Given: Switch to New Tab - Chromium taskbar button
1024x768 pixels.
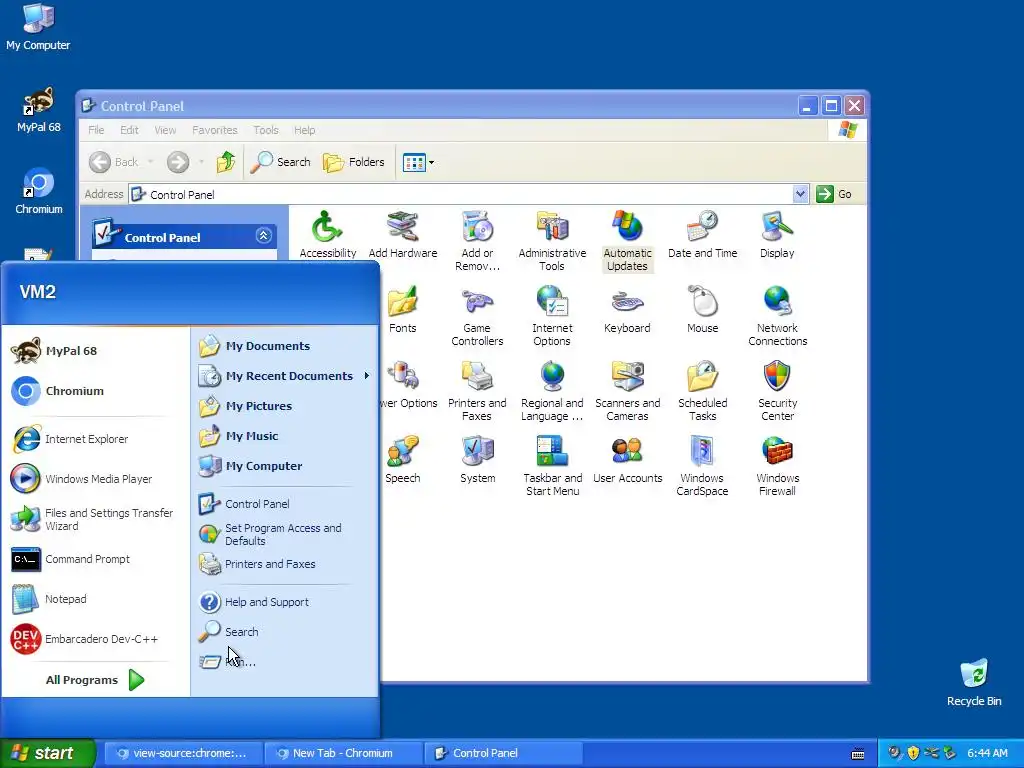Looking at the screenshot, I should pos(343,753).
